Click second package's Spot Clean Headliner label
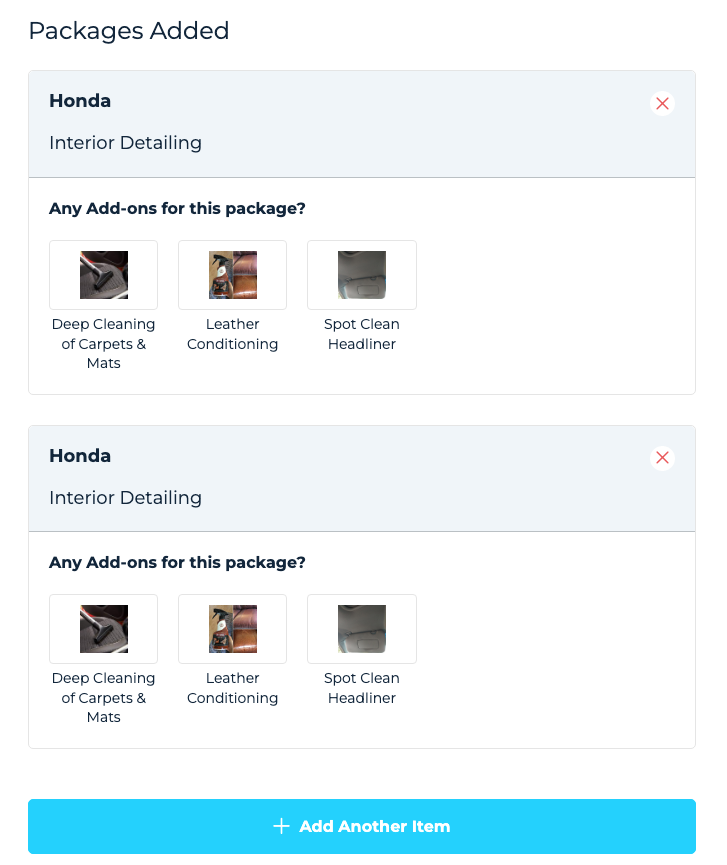 [362, 688]
